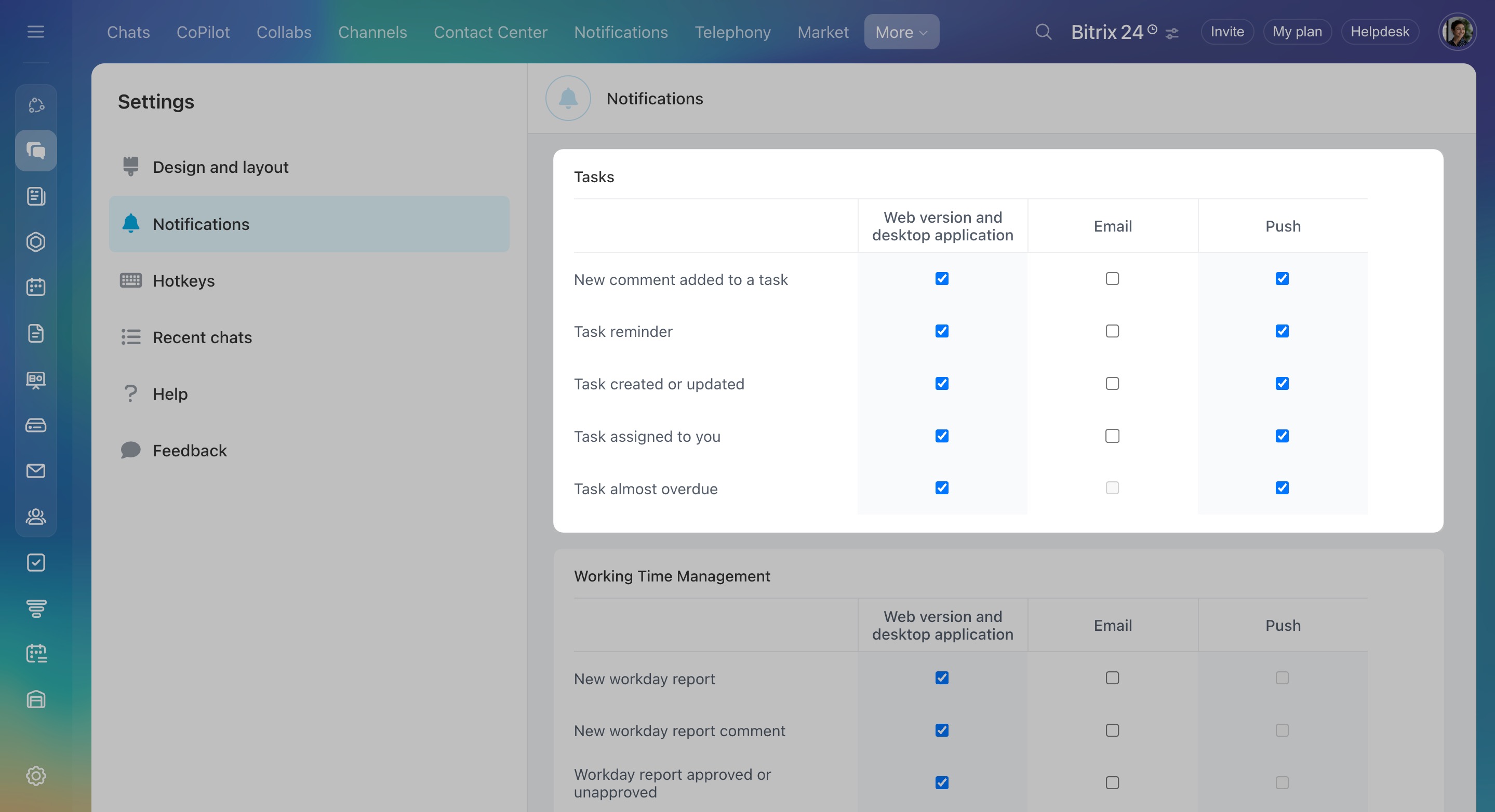Open the Helpdesk button
The width and height of the screenshot is (1495, 812).
[x=1380, y=32]
